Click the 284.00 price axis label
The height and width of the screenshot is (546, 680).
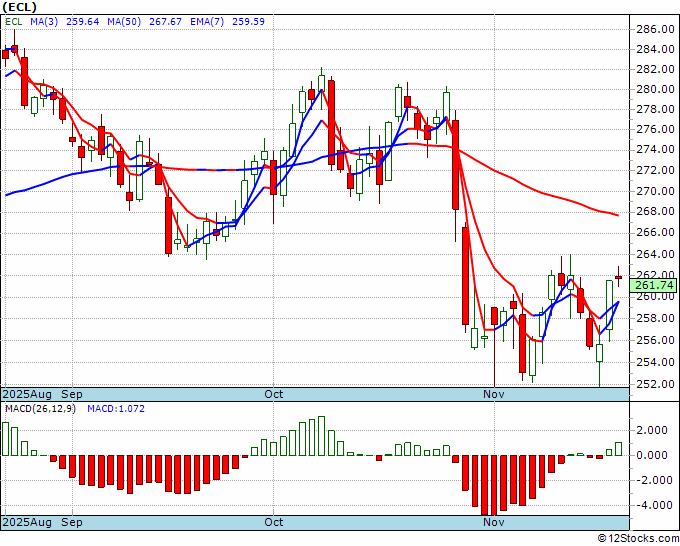(655, 49)
